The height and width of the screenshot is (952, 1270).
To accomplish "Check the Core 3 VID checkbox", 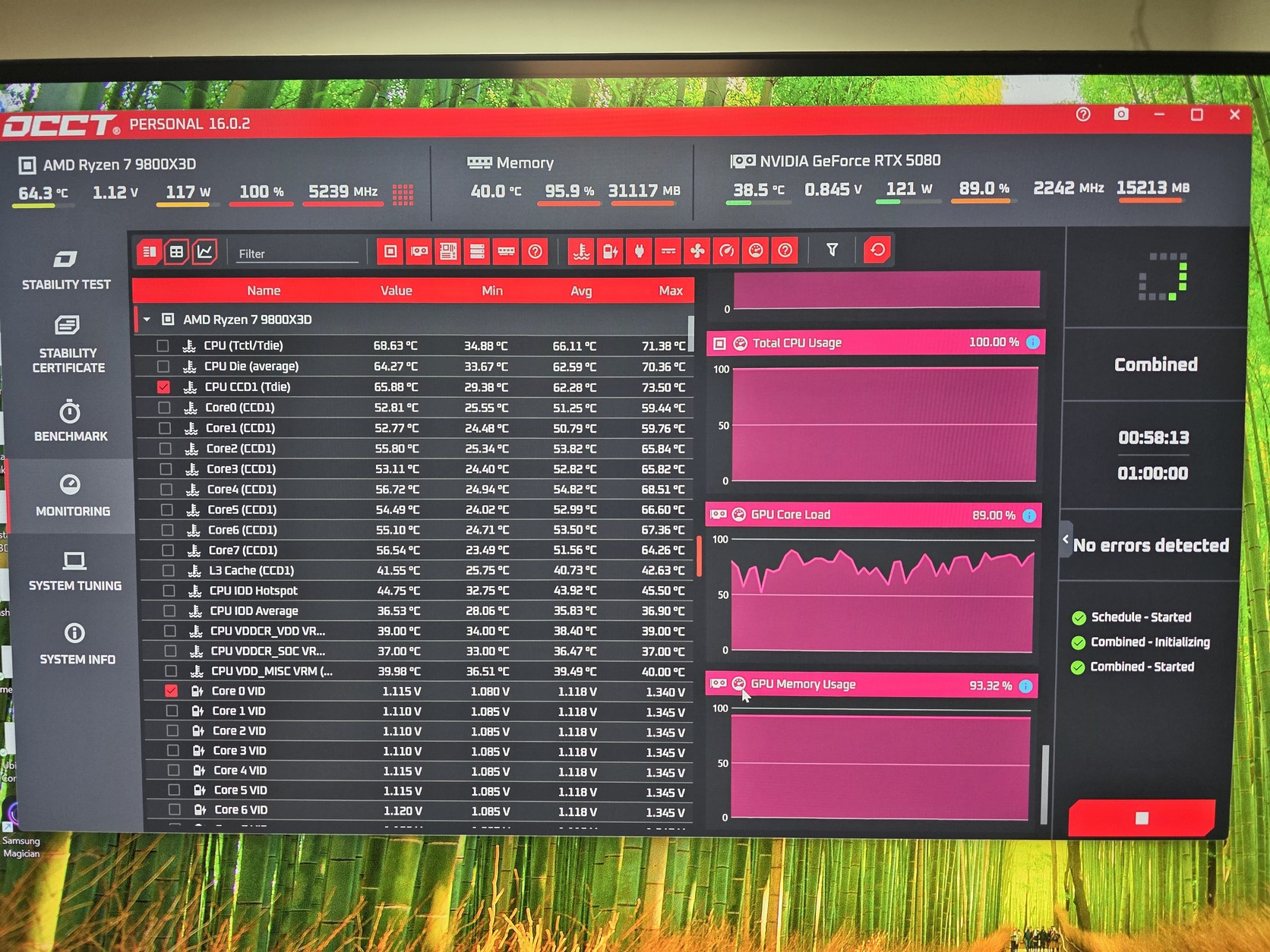I will point(172,751).
